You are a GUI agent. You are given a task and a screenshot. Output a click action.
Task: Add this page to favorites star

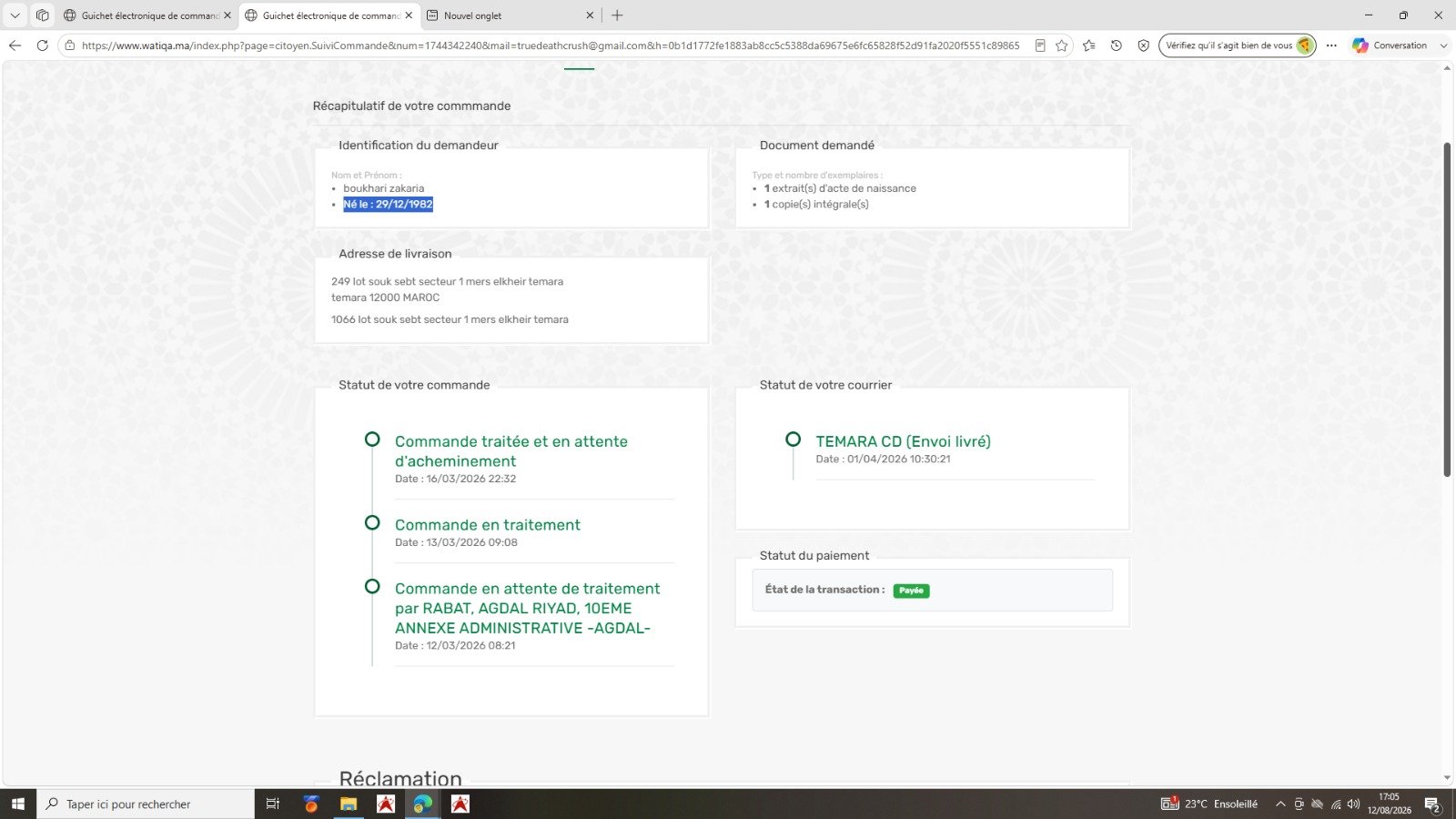coord(1061,45)
